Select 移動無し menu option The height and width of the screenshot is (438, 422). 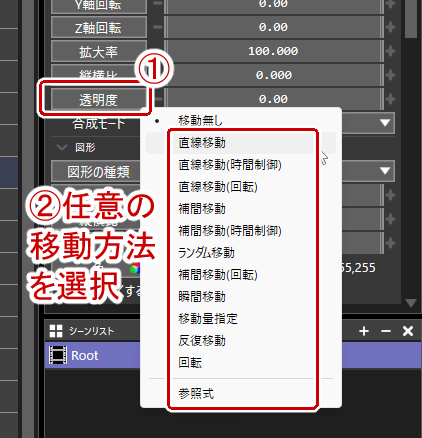241,121
